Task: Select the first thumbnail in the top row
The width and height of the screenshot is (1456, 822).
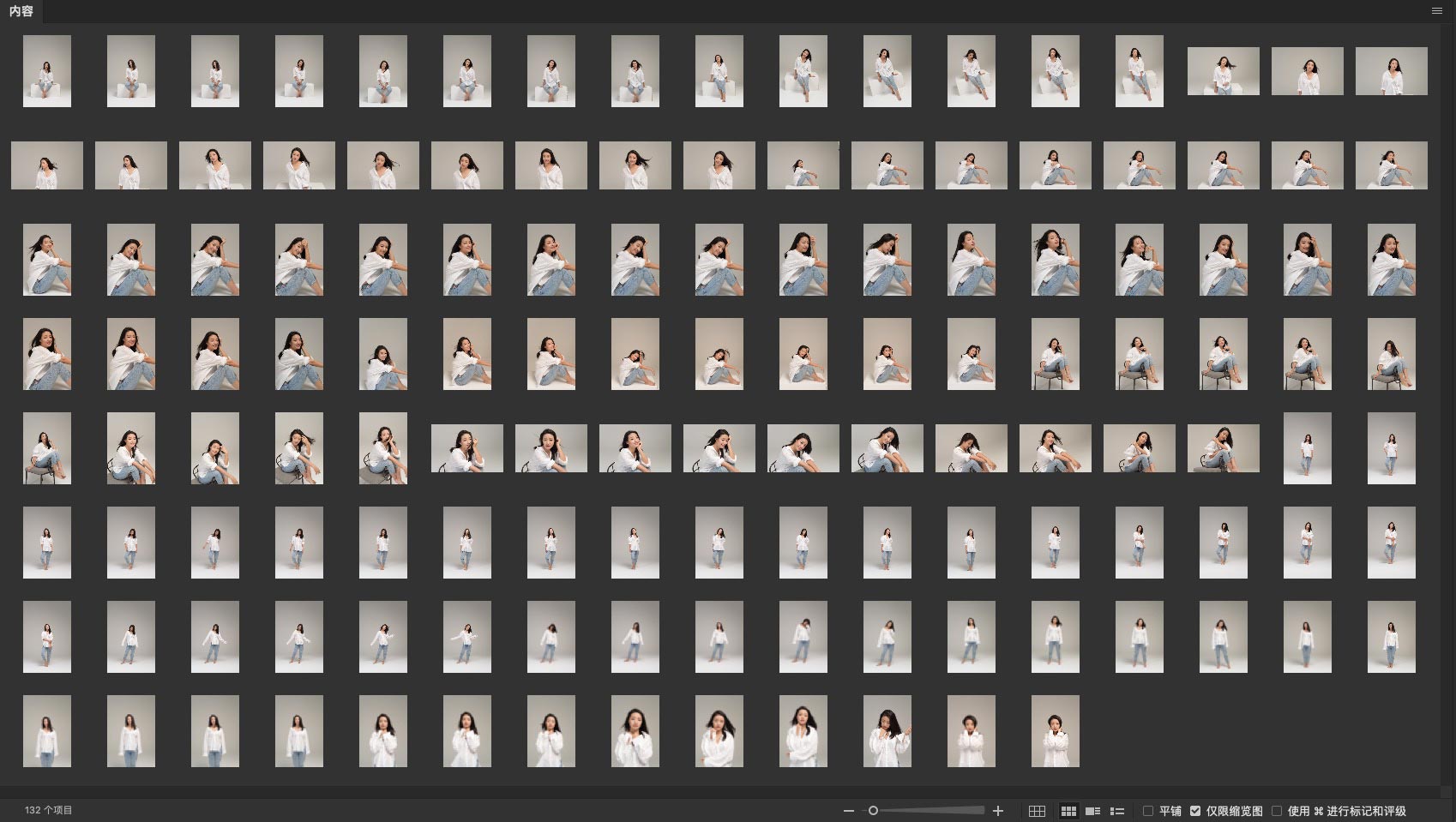Action: click(47, 71)
